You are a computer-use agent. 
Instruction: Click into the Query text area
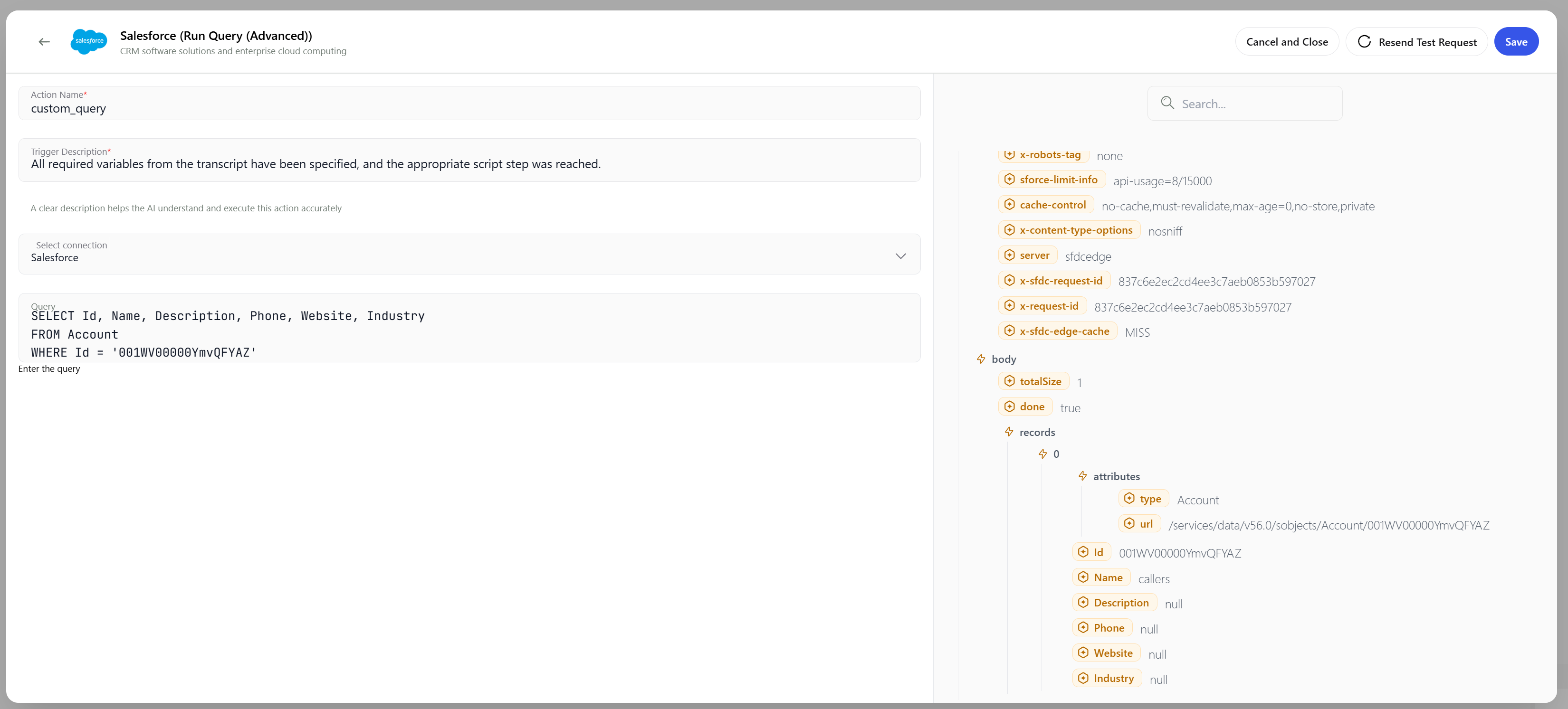(469, 328)
